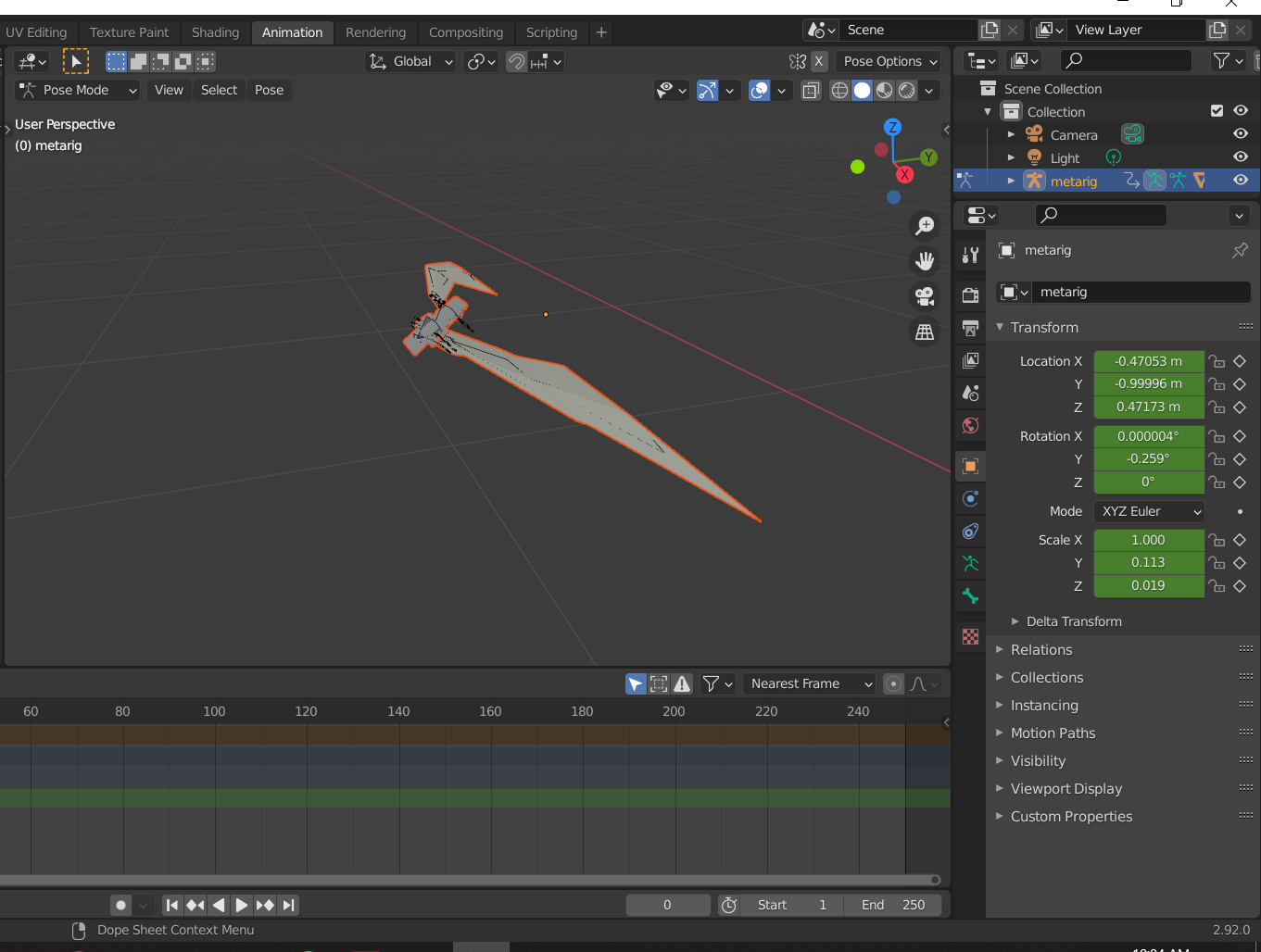The image size is (1261, 952).
Task: Open the Pose Options dropdown
Action: (x=889, y=61)
